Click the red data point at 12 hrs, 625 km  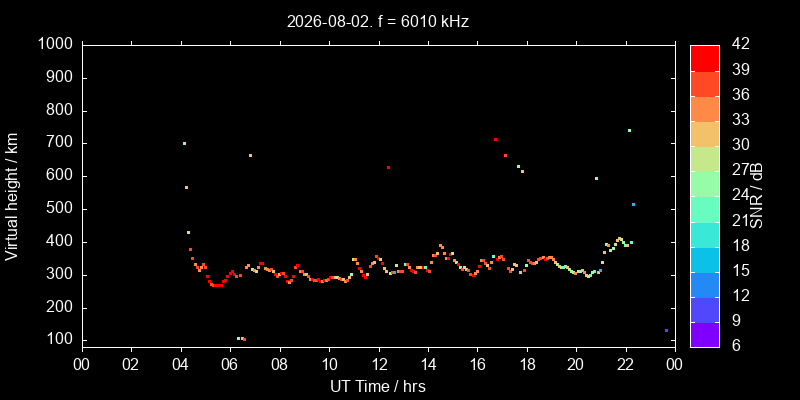coord(388,167)
